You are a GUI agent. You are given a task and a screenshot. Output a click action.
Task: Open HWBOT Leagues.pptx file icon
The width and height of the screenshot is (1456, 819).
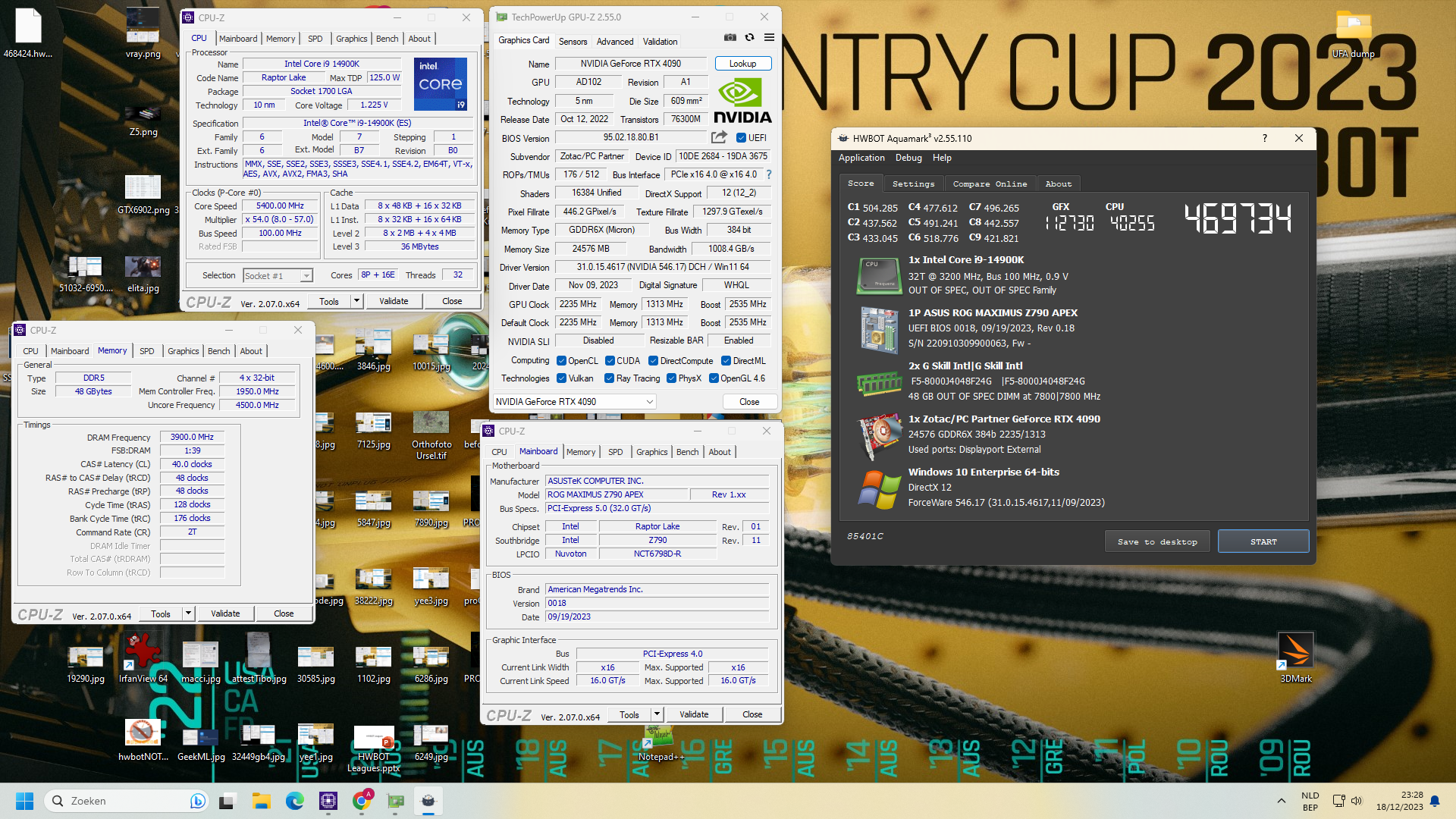373,749
